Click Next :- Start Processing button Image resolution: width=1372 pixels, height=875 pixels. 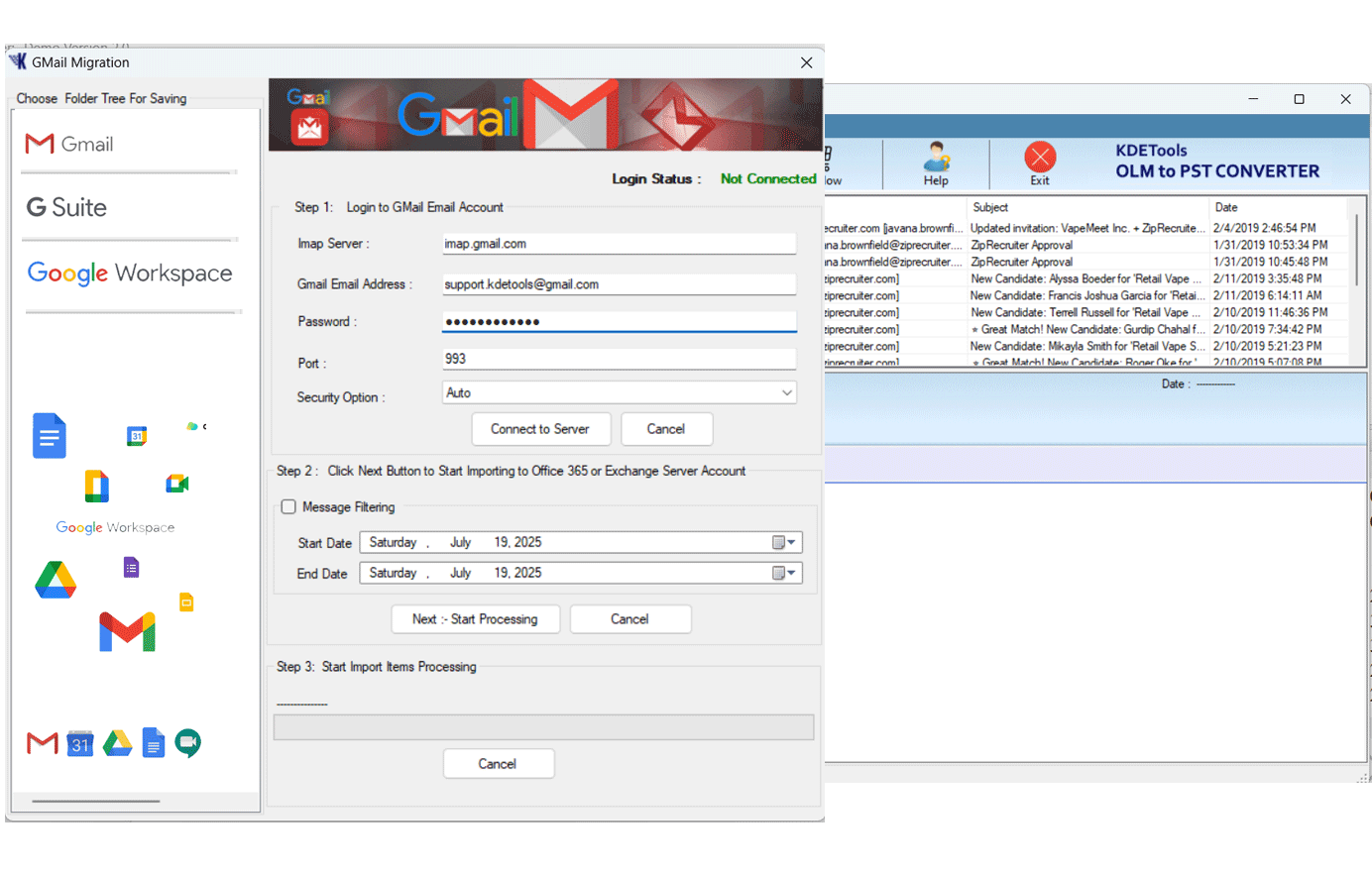click(476, 619)
